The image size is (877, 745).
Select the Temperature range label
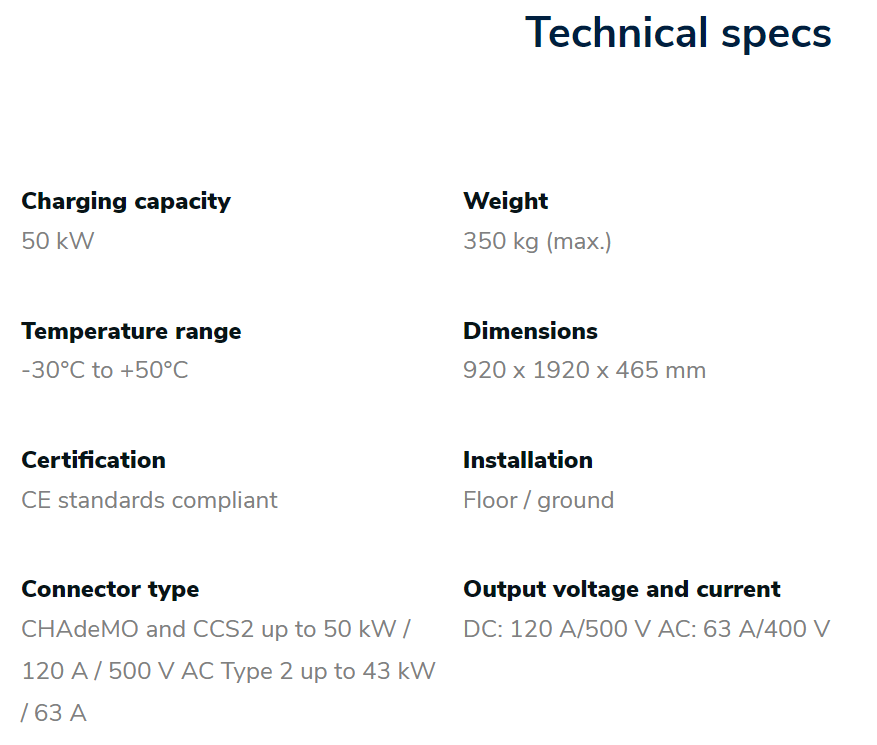tap(131, 331)
